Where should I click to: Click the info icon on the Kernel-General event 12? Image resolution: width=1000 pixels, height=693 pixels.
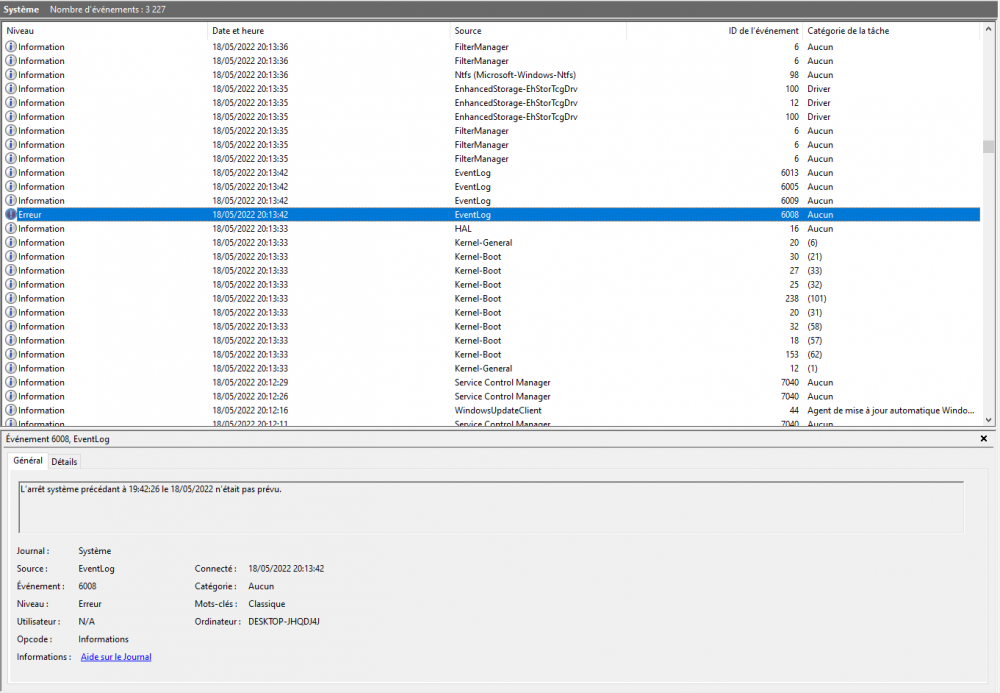12,369
